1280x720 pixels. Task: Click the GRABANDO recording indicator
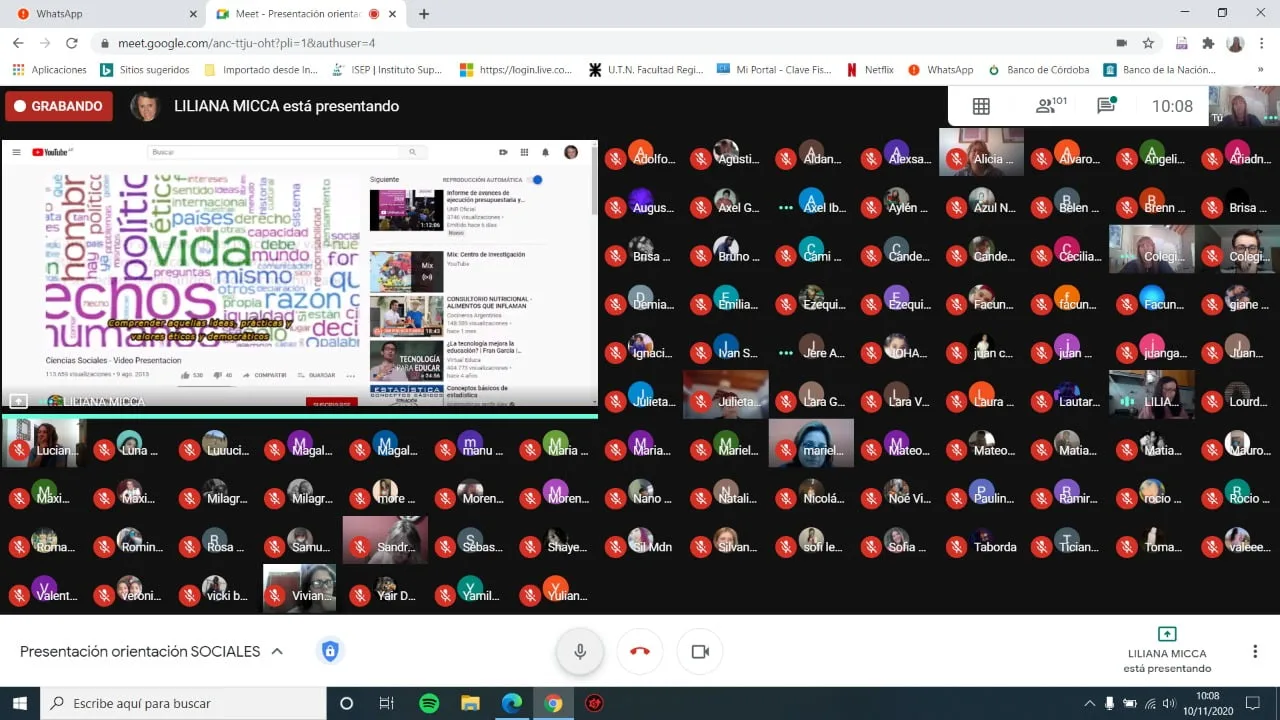click(x=58, y=106)
